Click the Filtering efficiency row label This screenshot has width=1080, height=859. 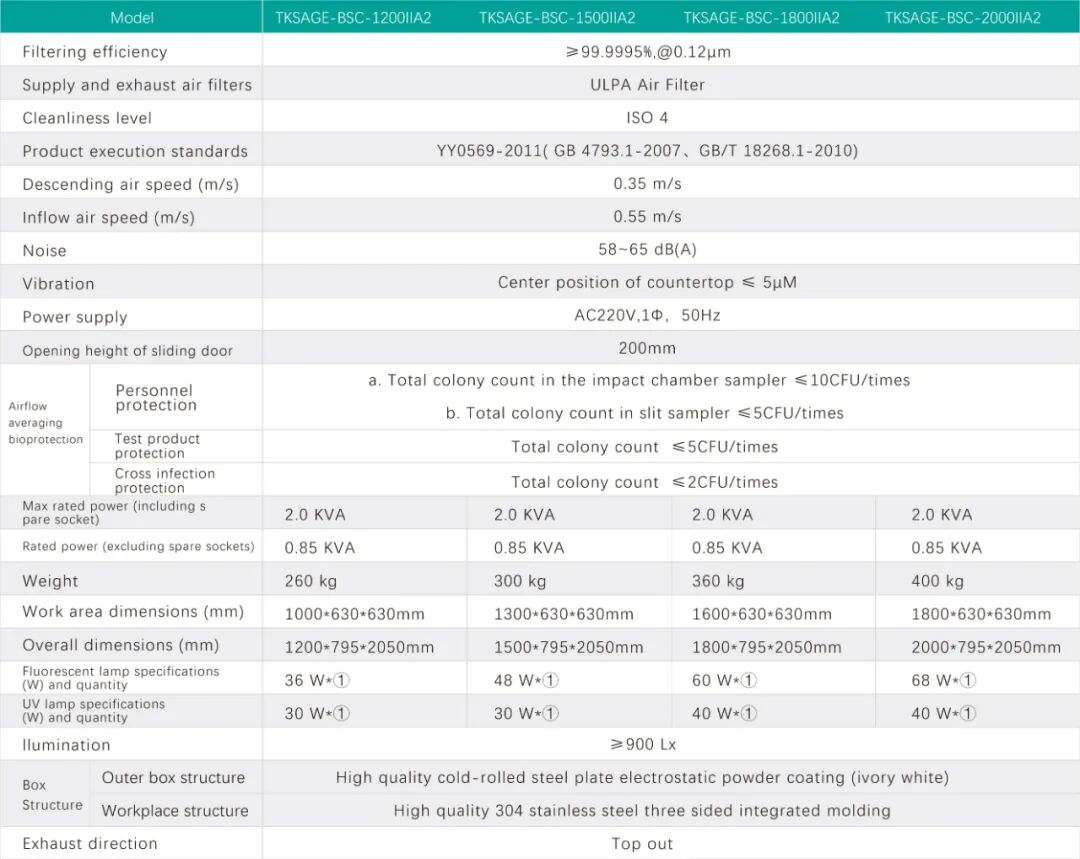tap(95, 52)
